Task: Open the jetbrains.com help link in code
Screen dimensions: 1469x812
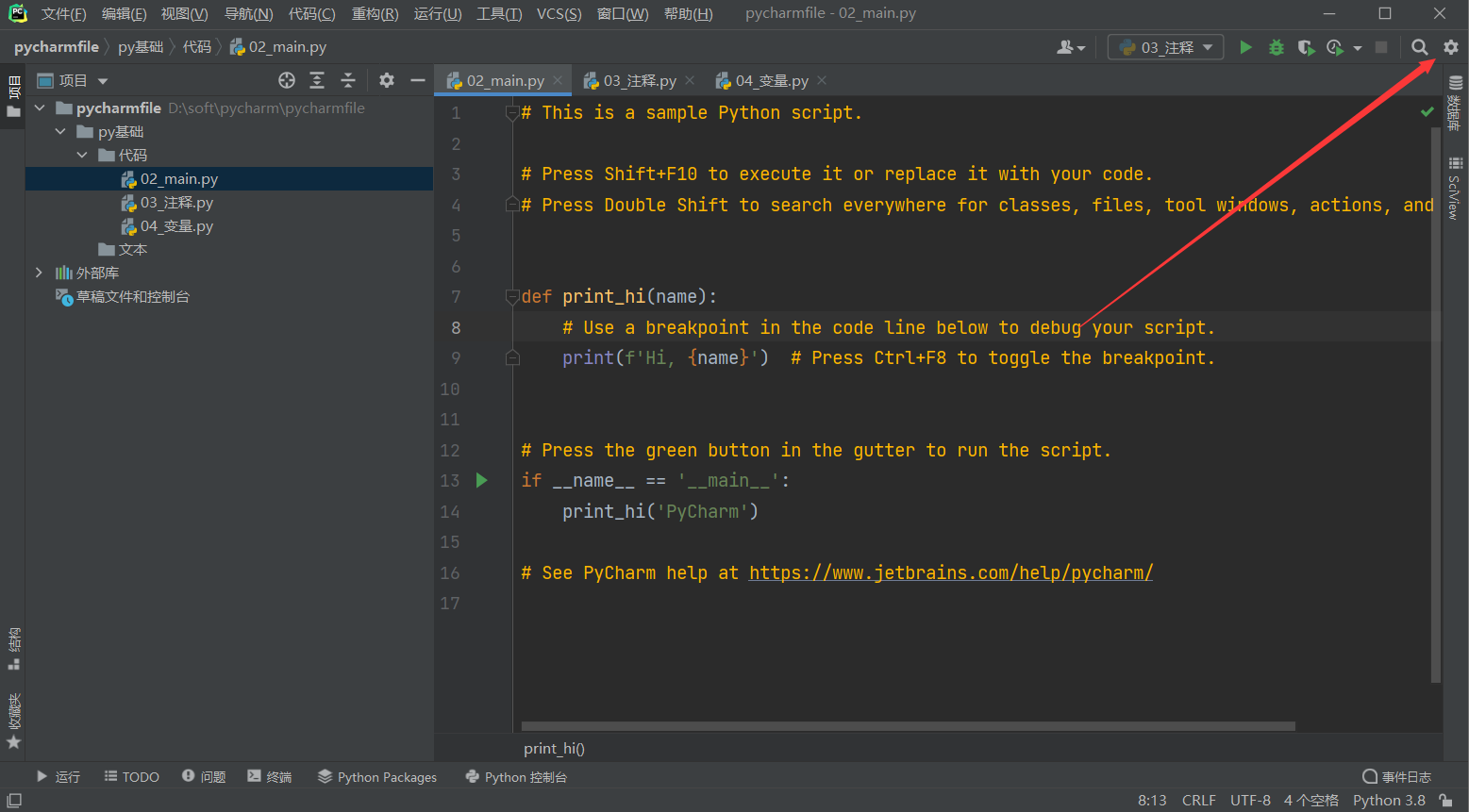Action: [x=951, y=572]
